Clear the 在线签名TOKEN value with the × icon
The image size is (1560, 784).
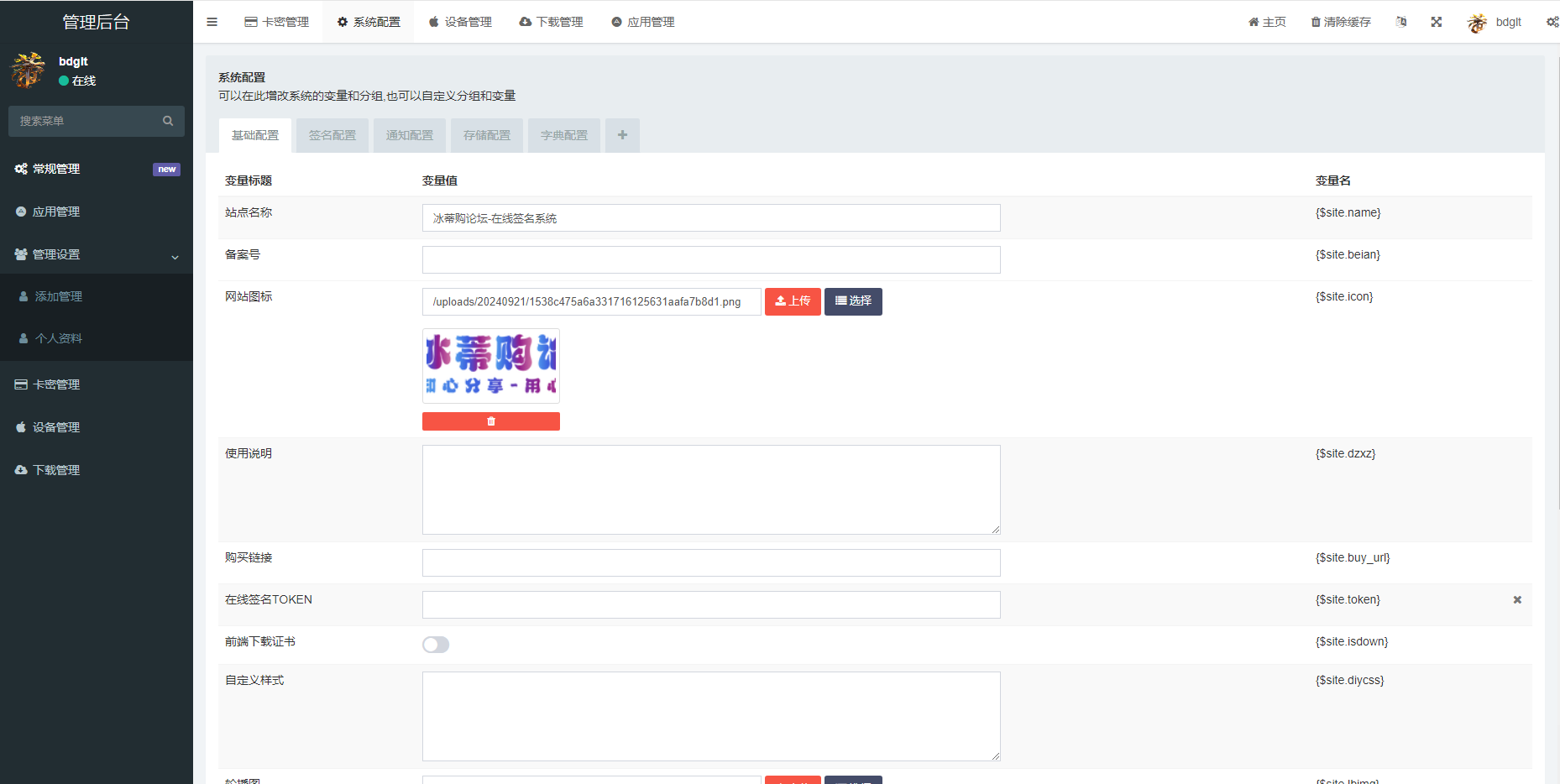click(1517, 599)
